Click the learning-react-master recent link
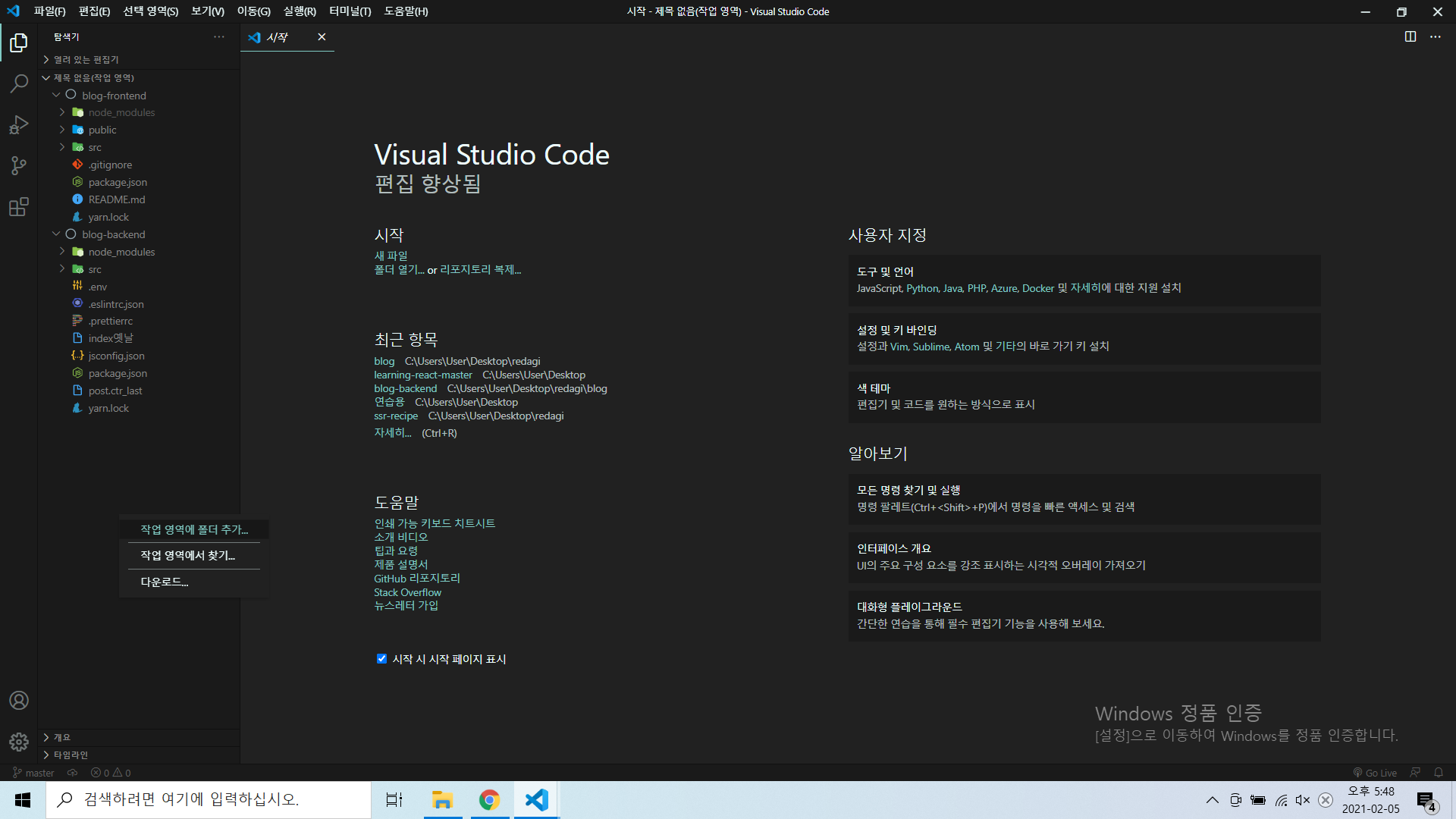The image size is (1456, 819). point(422,375)
